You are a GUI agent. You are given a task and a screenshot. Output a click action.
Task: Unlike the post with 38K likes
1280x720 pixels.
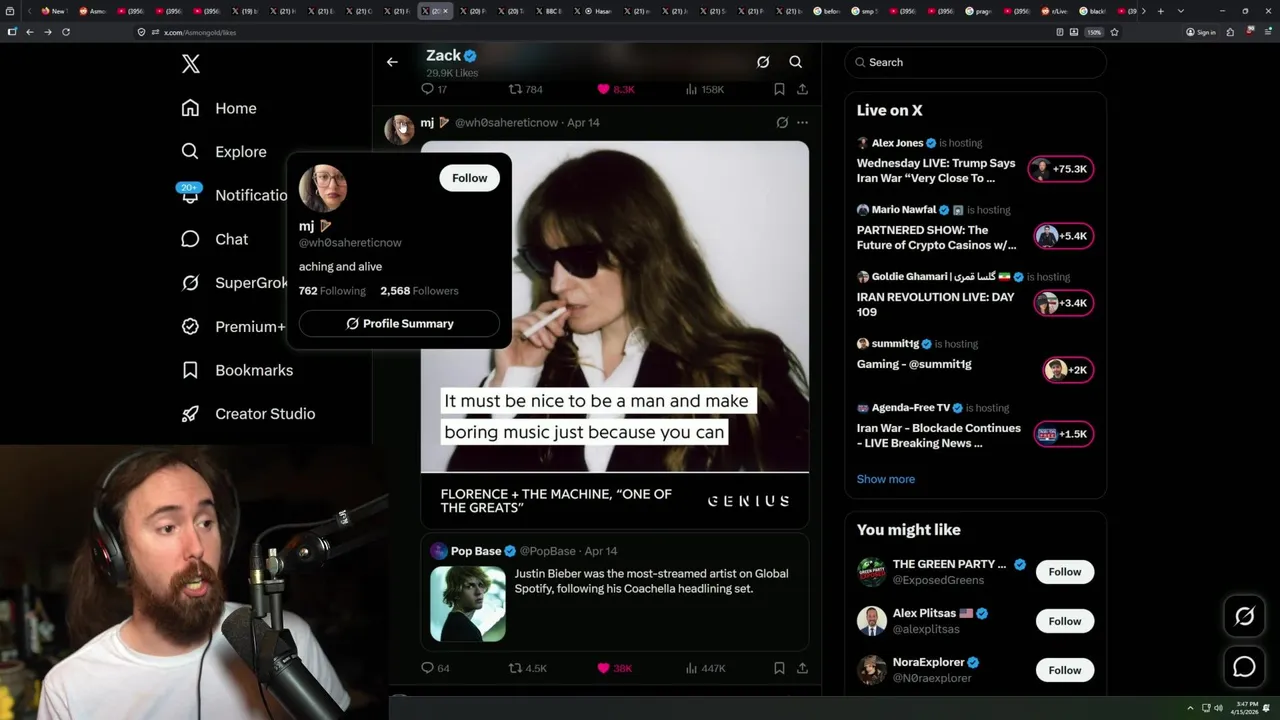click(x=603, y=668)
